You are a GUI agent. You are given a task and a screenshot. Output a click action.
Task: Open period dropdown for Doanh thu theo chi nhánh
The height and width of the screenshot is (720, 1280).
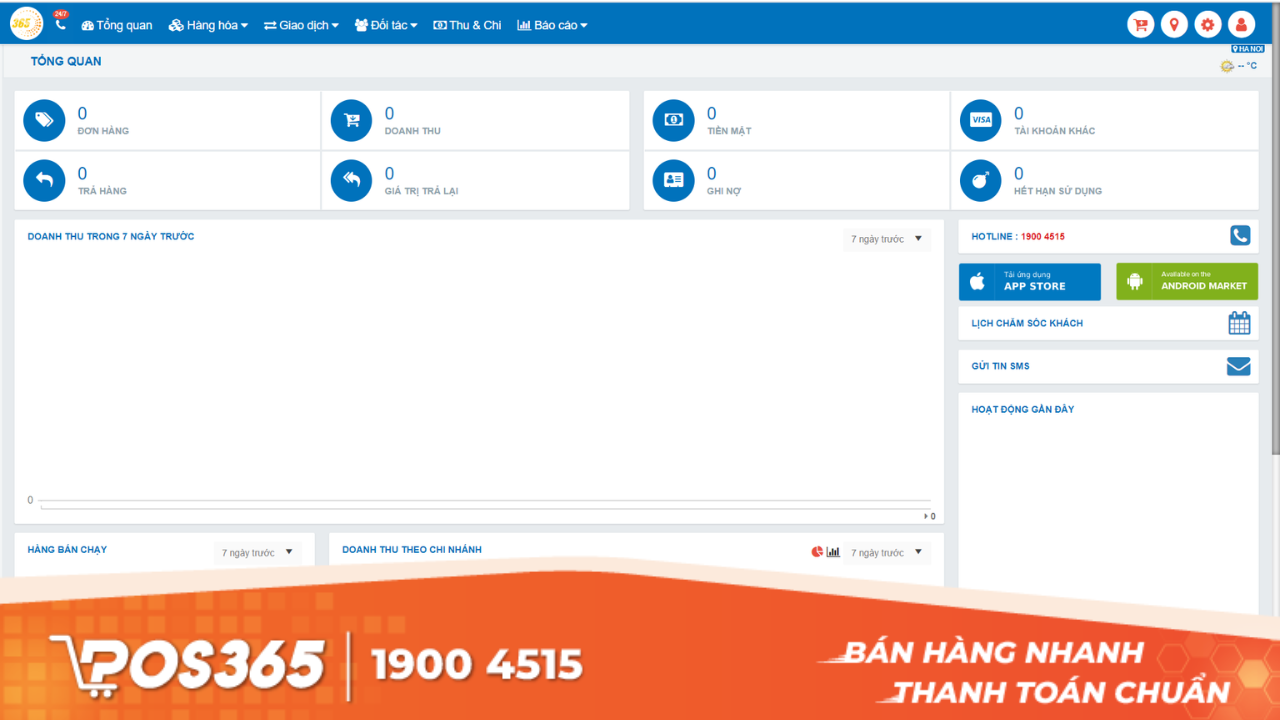[887, 553]
